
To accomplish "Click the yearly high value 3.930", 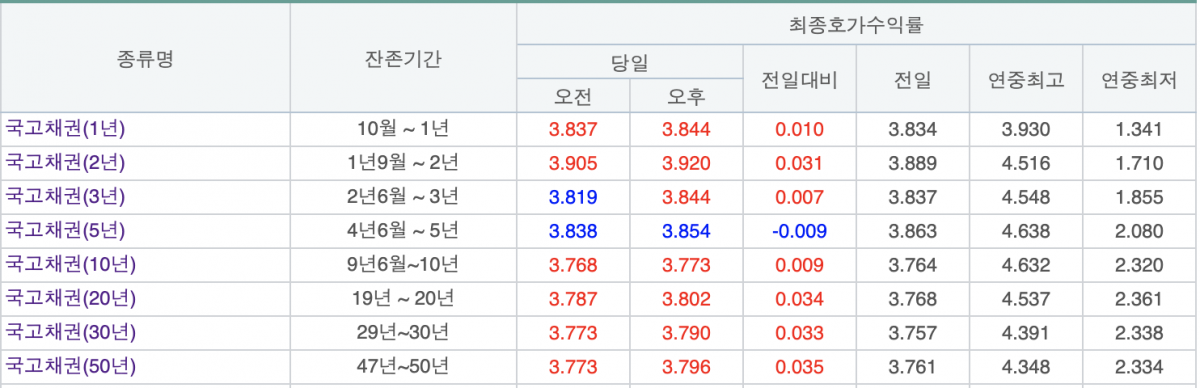I will (1026, 128).
